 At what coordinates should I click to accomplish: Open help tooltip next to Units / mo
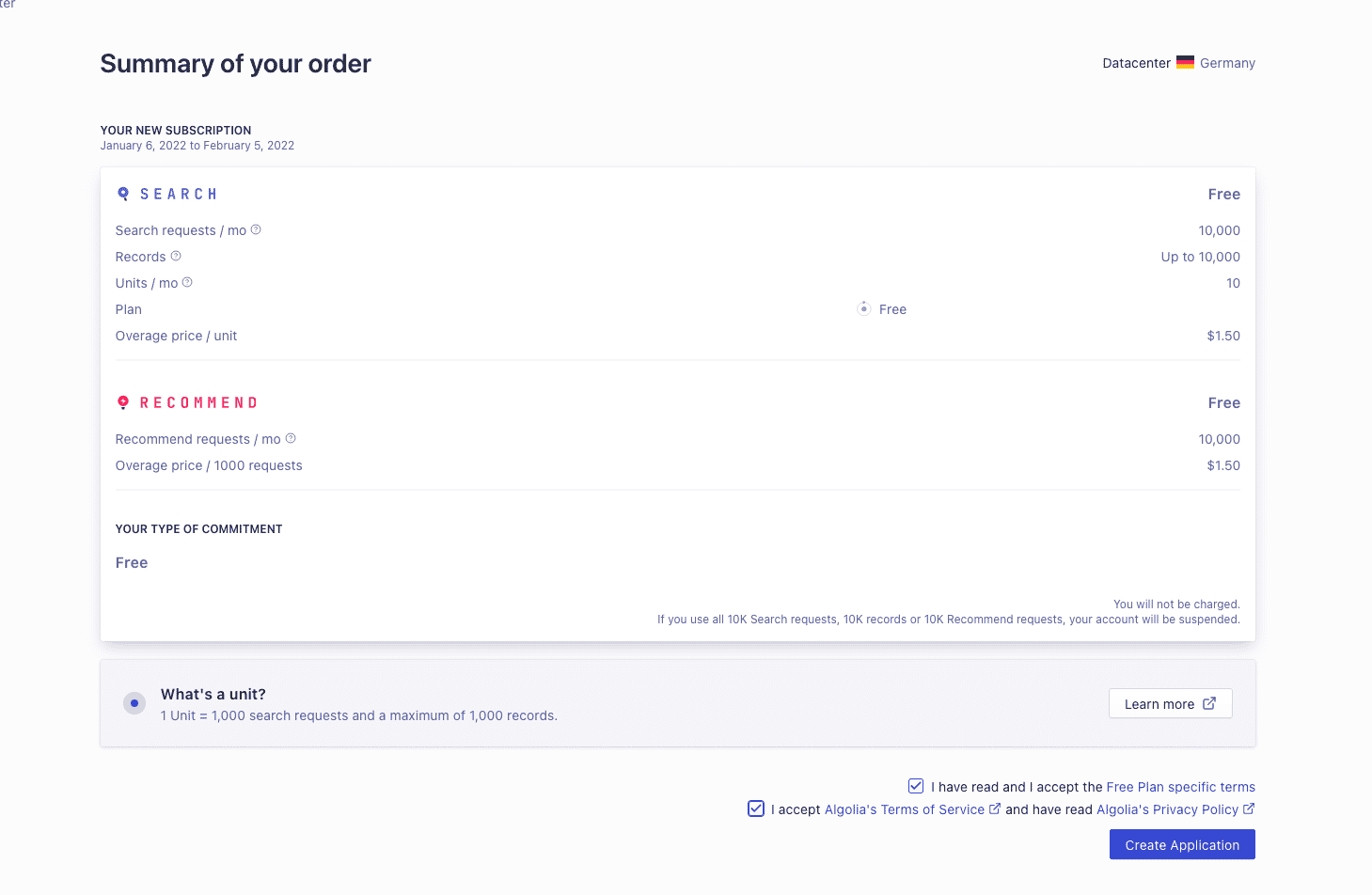187,282
